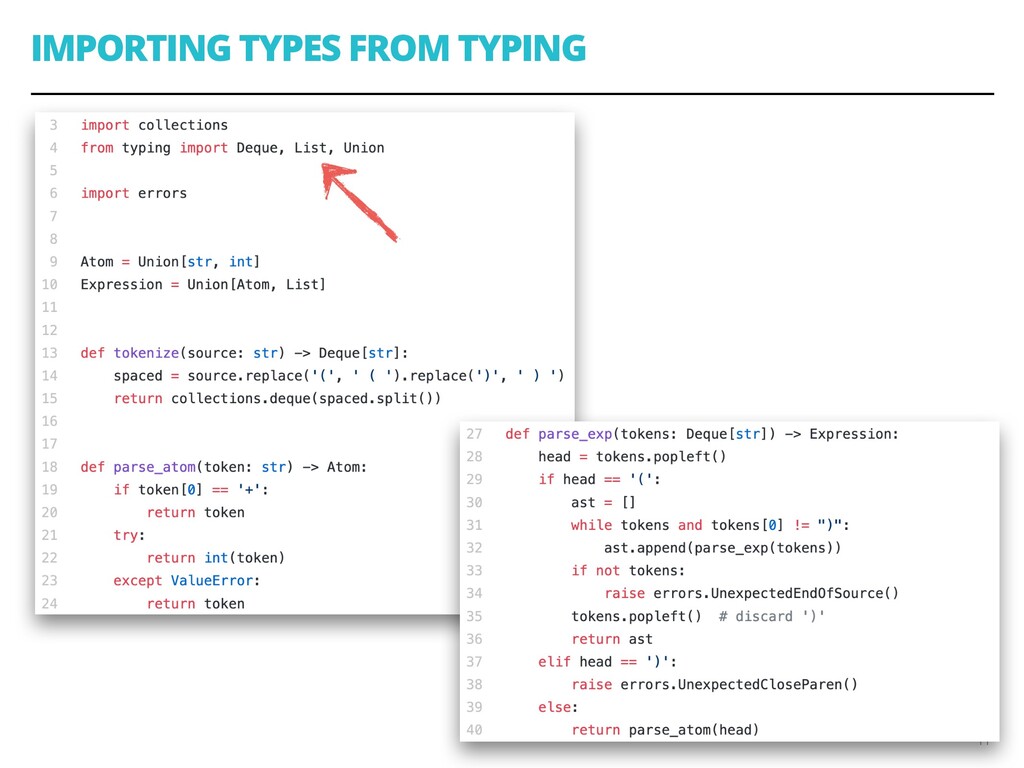
Task: Select the from typing import Deque, List, Union line
Action: (x=232, y=147)
